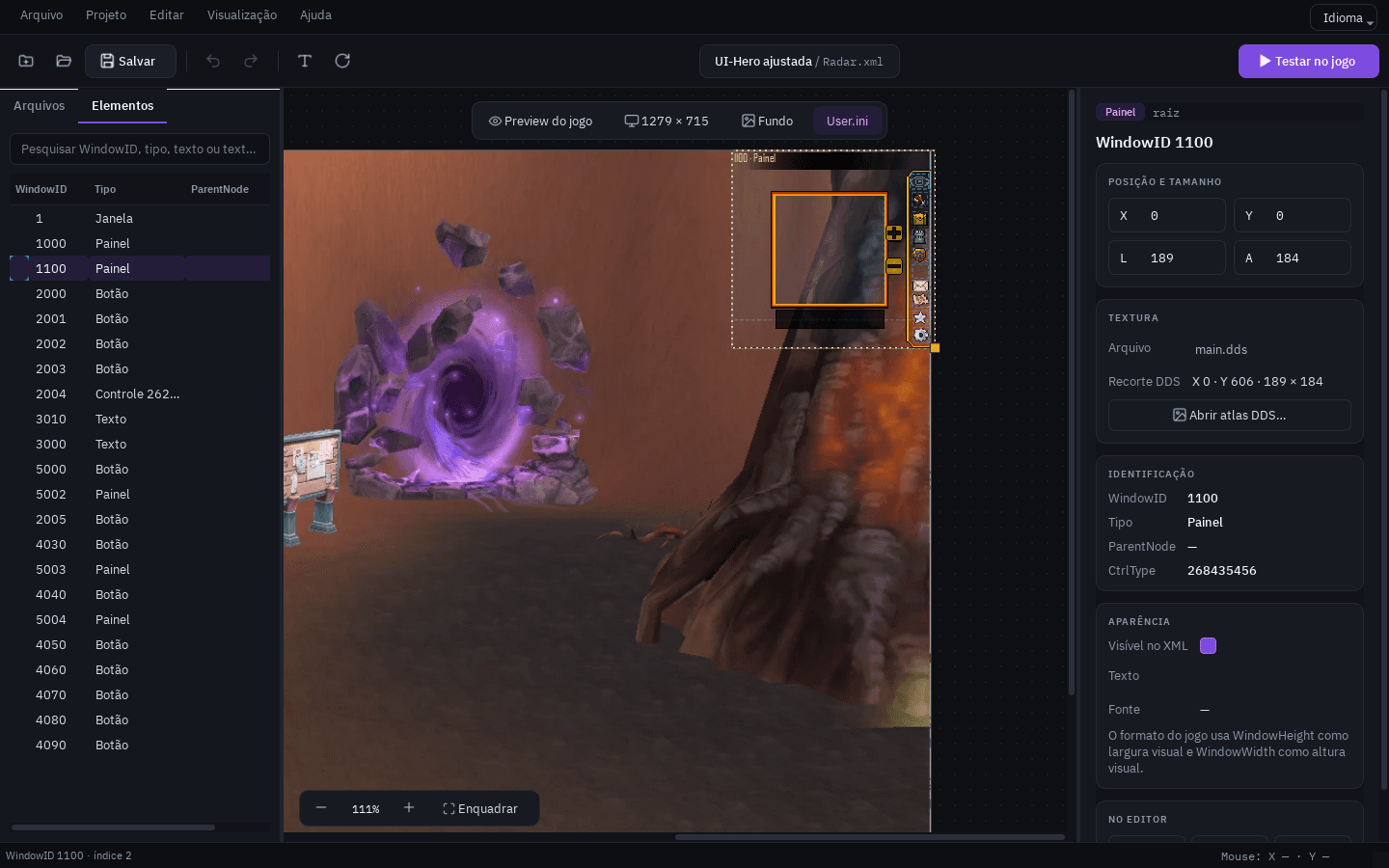Switch to the Arquivos tab
Viewport: 1389px width, 868px height.
pos(40,106)
